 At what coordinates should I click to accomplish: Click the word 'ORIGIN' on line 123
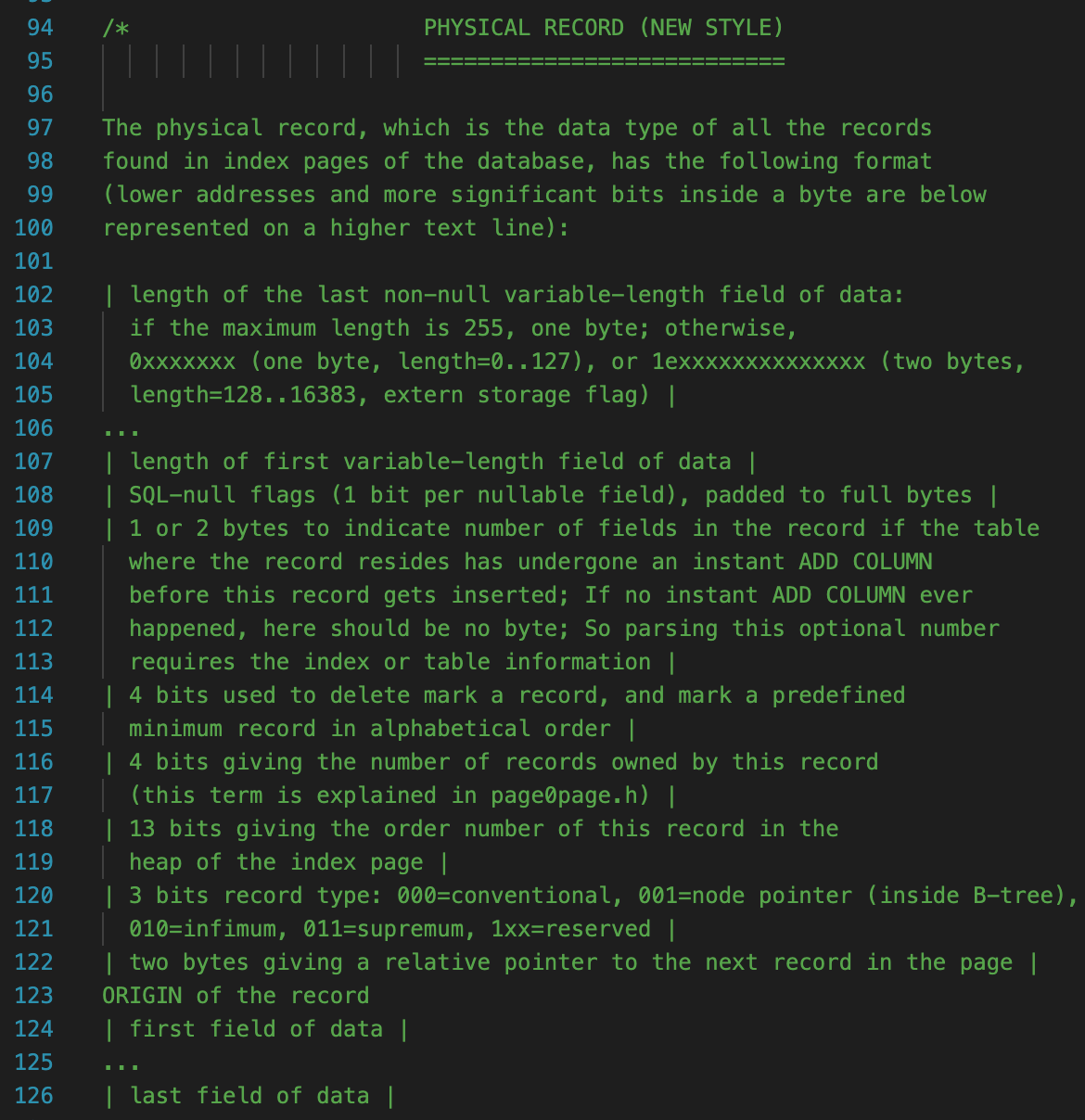tap(142, 996)
